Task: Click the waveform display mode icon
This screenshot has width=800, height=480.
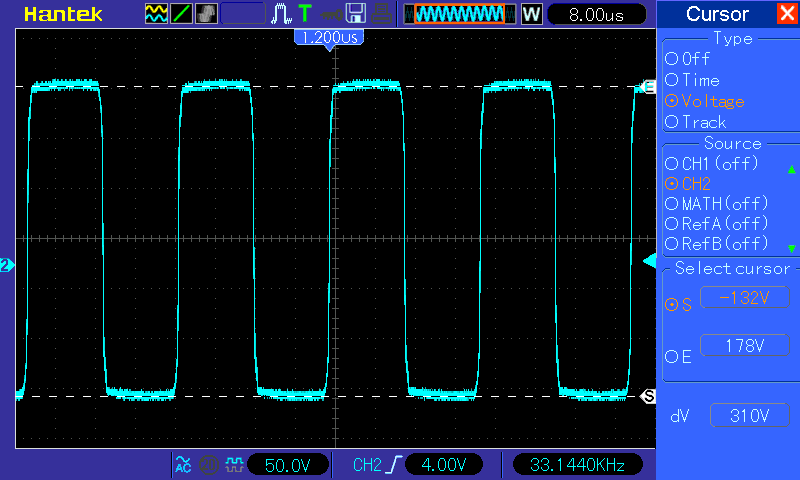Action: (x=157, y=14)
